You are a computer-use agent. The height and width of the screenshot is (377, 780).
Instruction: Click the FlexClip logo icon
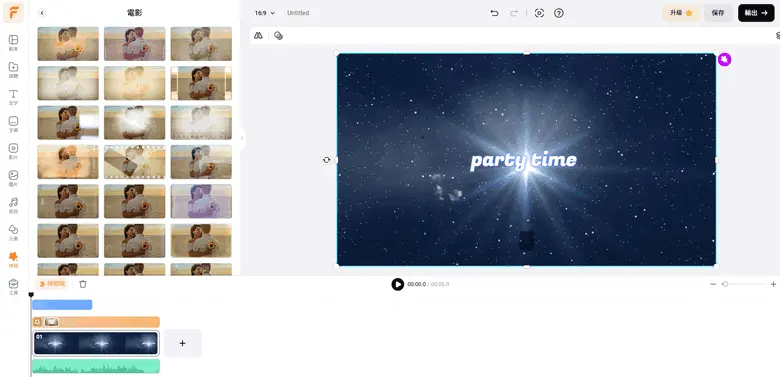pos(13,13)
